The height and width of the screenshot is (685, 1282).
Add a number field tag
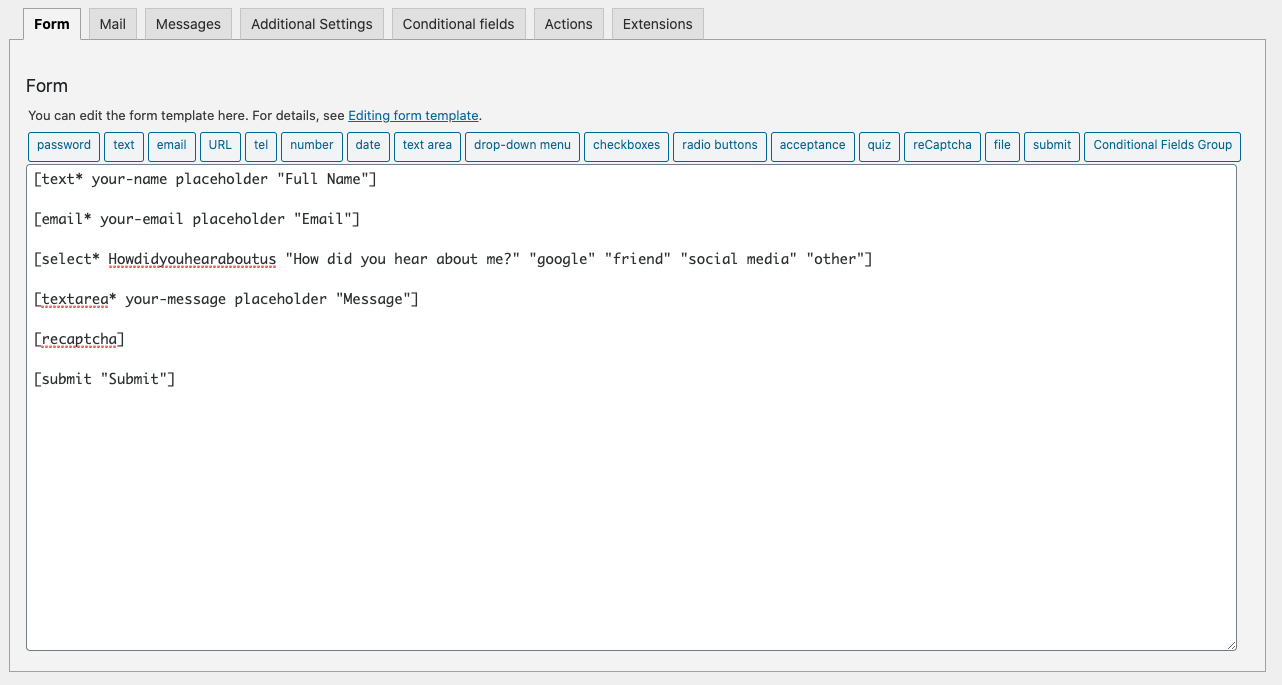point(312,146)
